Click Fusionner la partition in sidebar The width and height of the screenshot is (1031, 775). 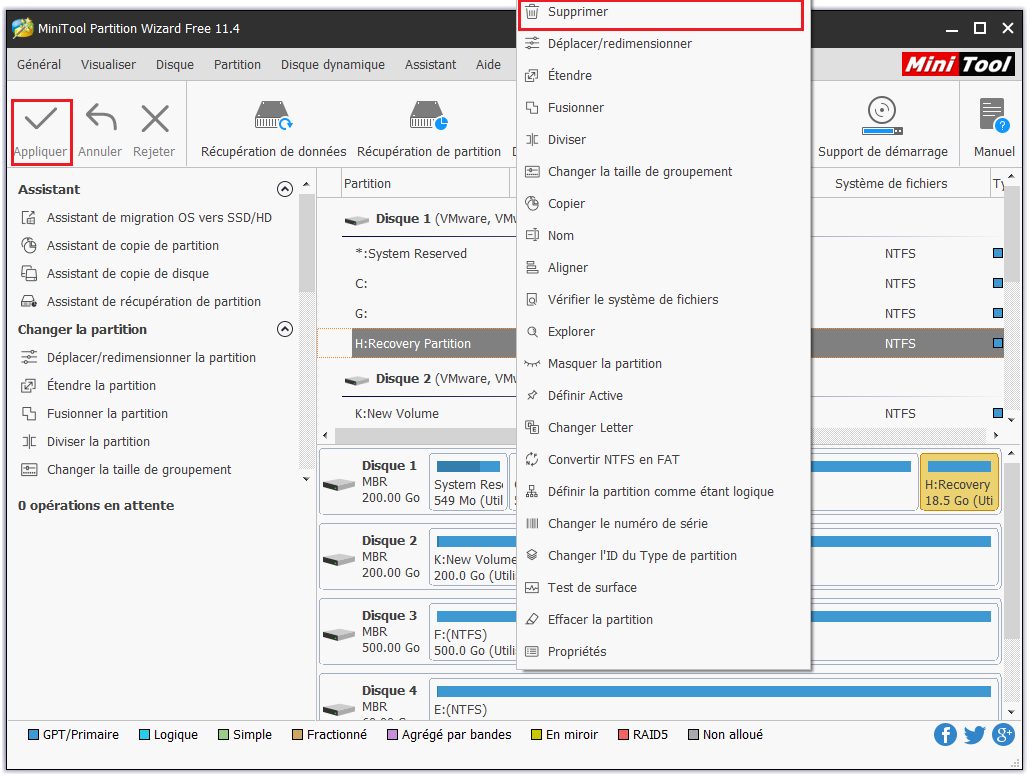(107, 414)
